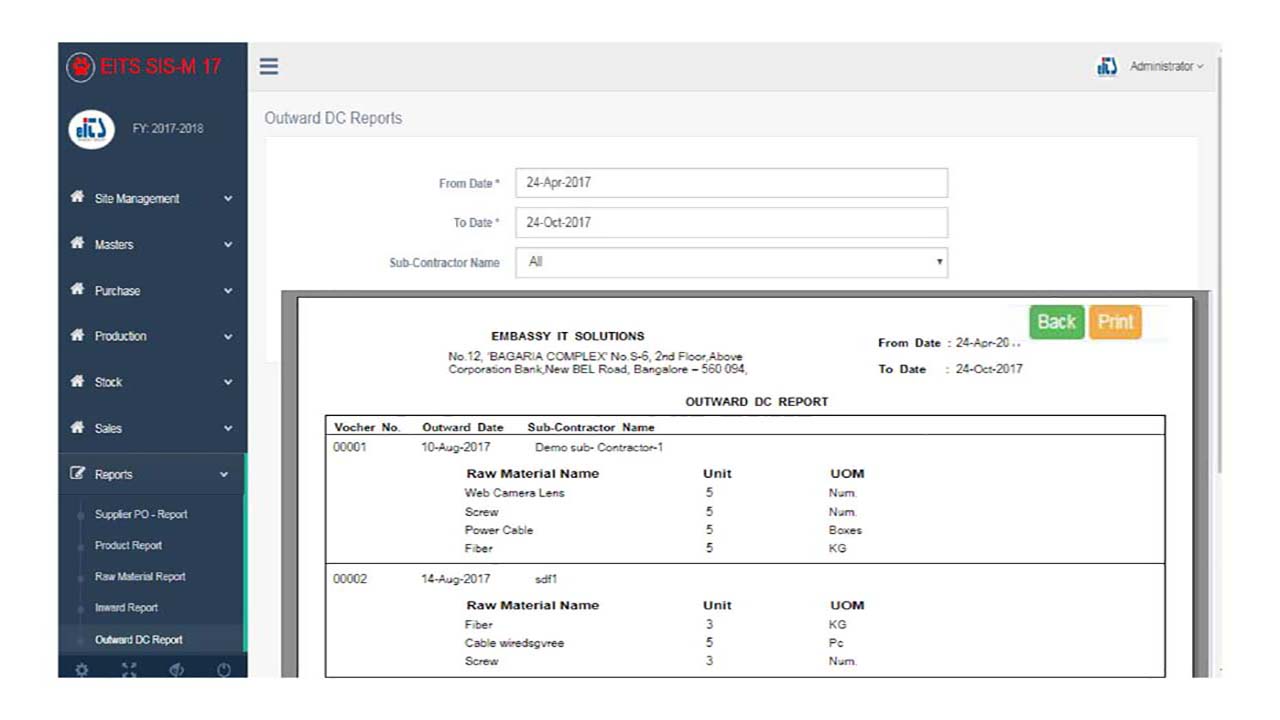Viewport: 1280px width, 720px height.
Task: Expand the Sales chevron
Action: pos(228,429)
